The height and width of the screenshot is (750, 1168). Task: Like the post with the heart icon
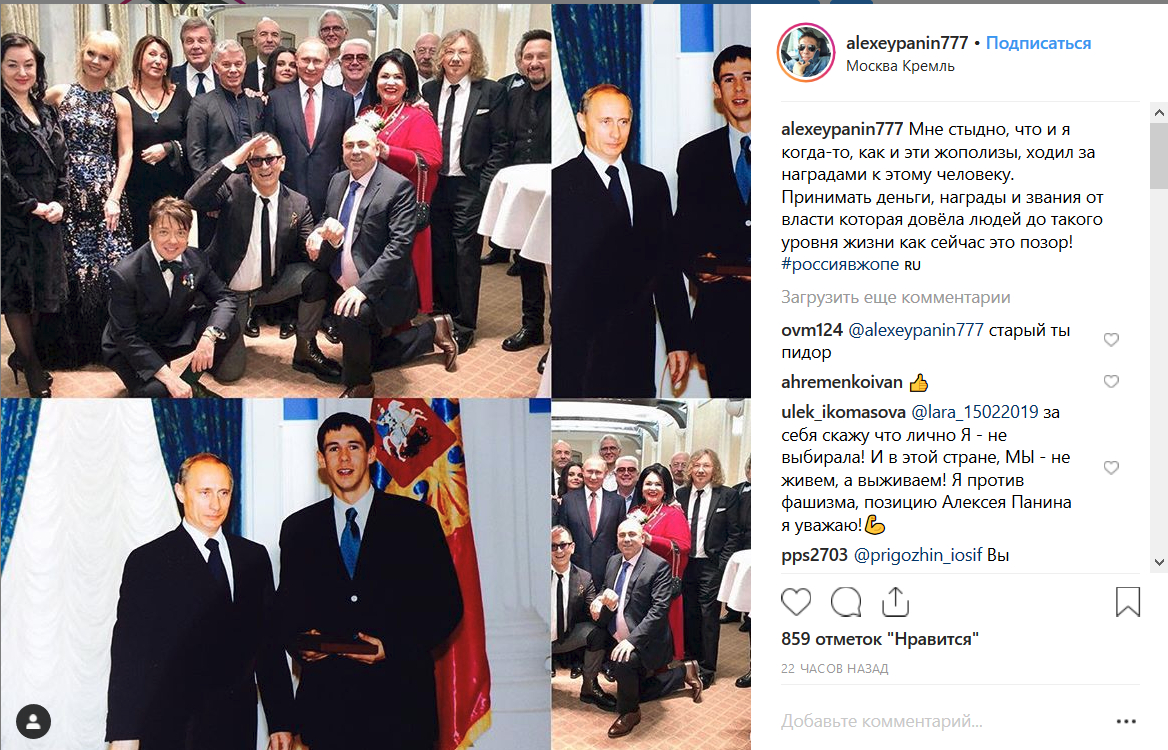[796, 601]
